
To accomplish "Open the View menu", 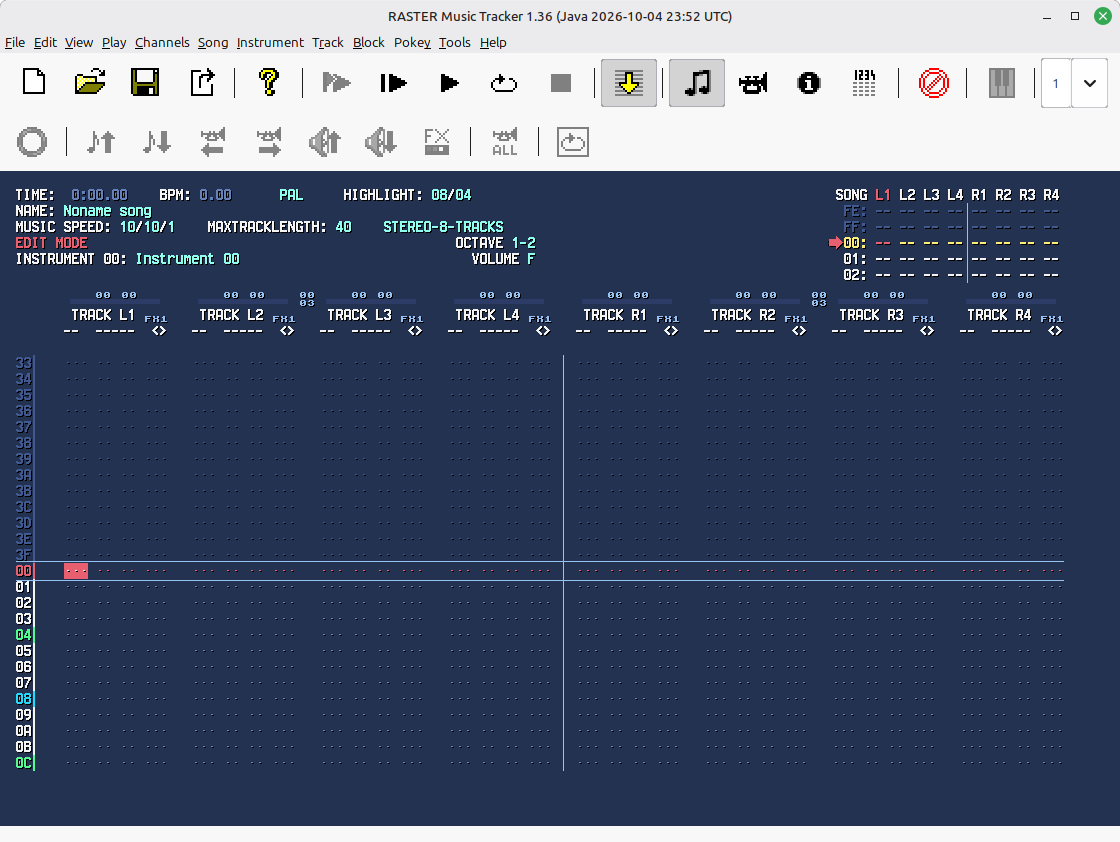I will tap(79, 42).
